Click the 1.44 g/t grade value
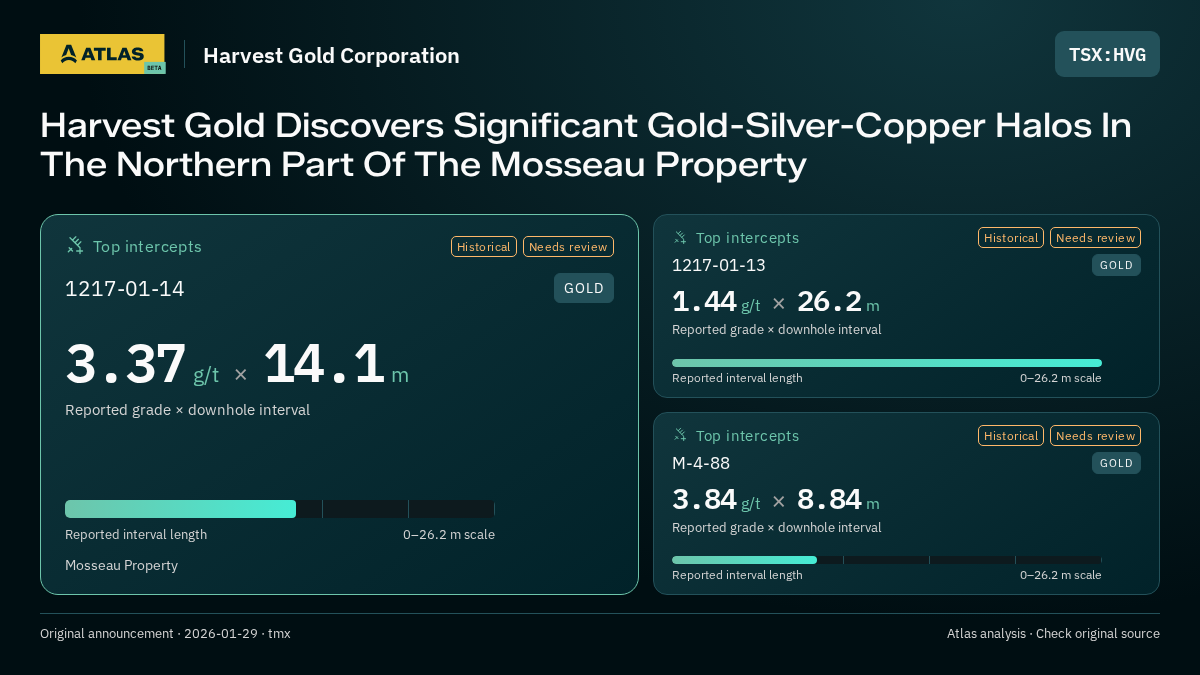This screenshot has height=675, width=1200. click(x=716, y=302)
